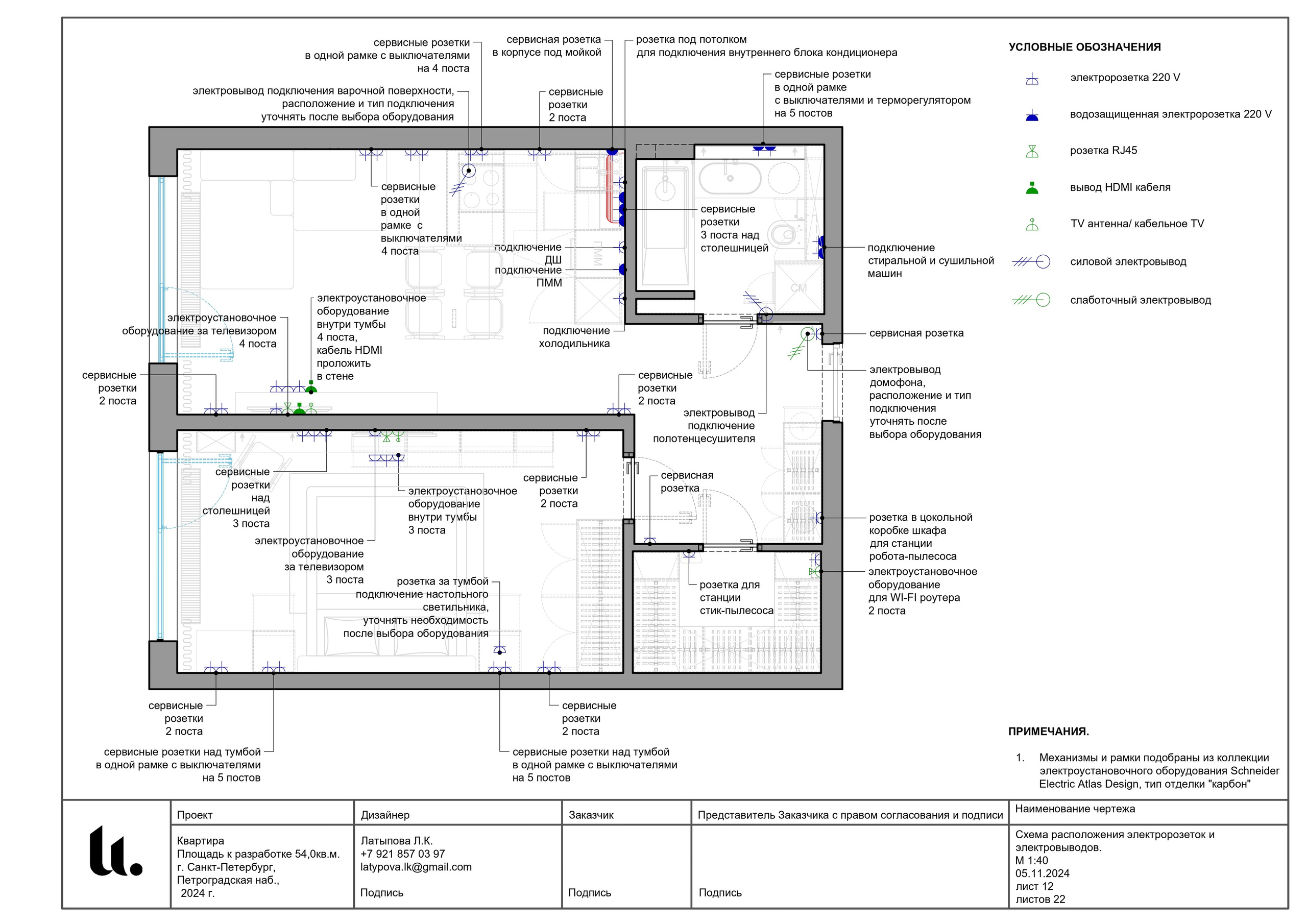Viewport: 1307px width, 924px height.
Task: Click the designer email latypova.lk@gmail.com
Action: (416, 867)
